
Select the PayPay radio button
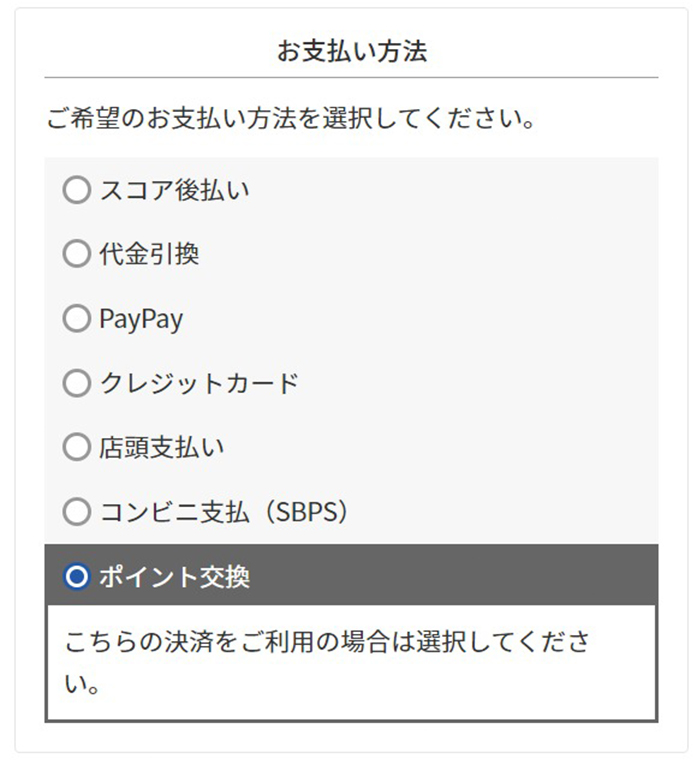click(x=76, y=319)
